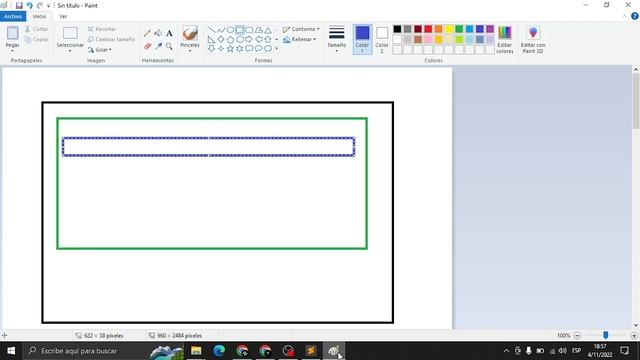Open the notification center icon
The image size is (640, 360).
click(x=624, y=351)
